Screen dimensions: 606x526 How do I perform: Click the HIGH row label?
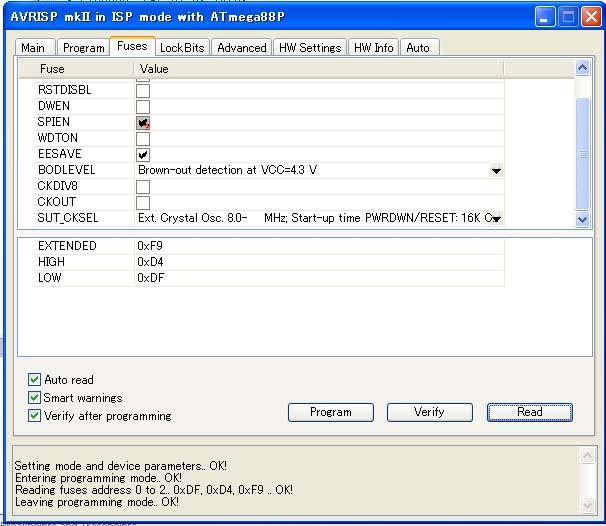pyautogui.click(x=51, y=262)
